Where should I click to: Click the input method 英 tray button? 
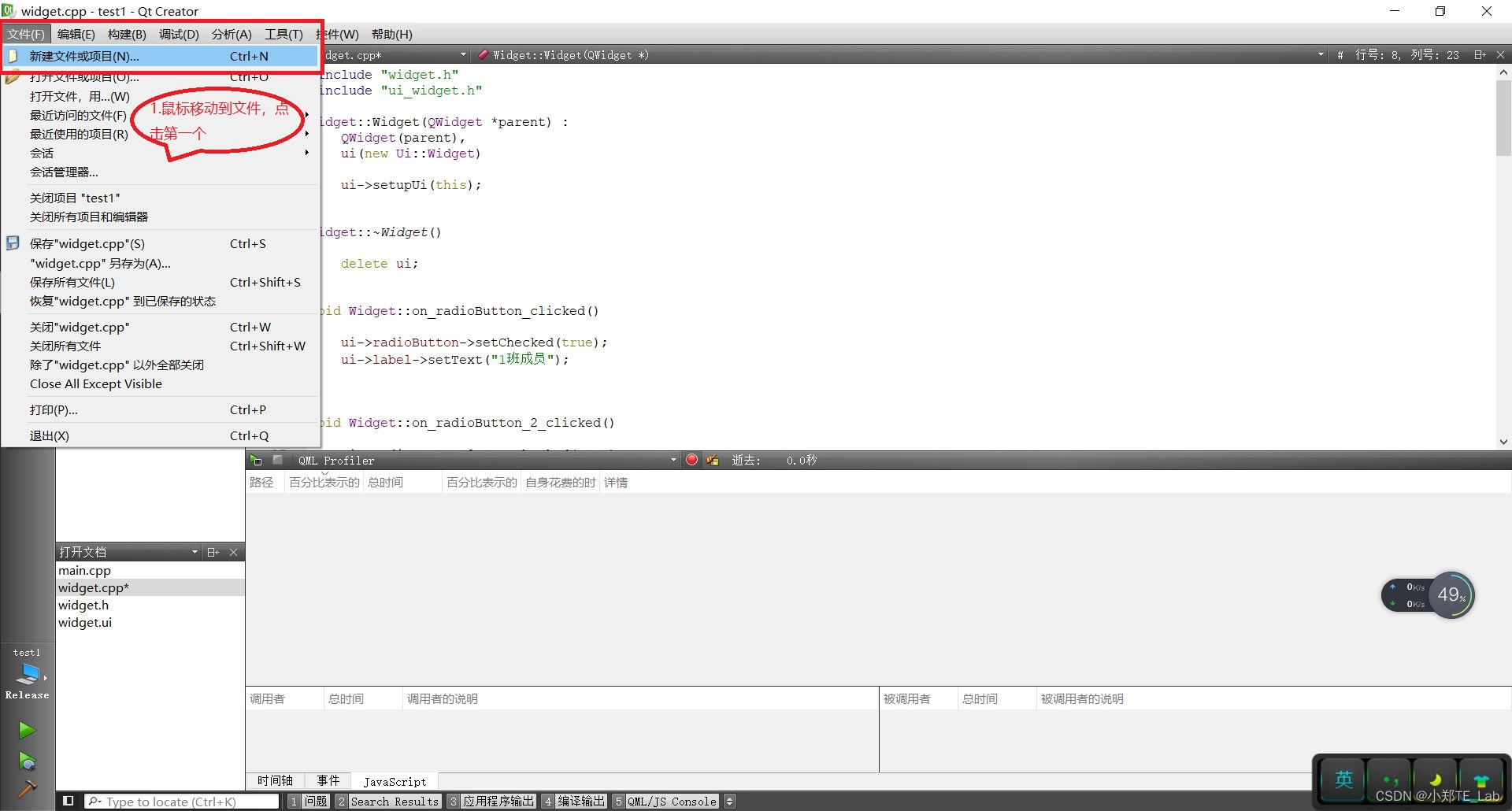coord(1343,779)
